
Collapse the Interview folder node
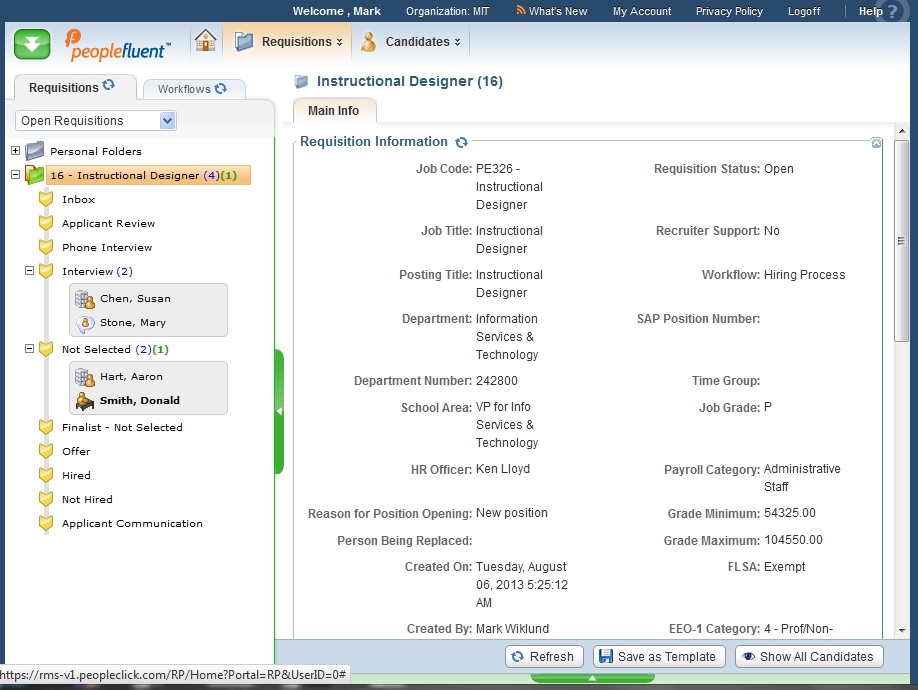[x=30, y=271]
